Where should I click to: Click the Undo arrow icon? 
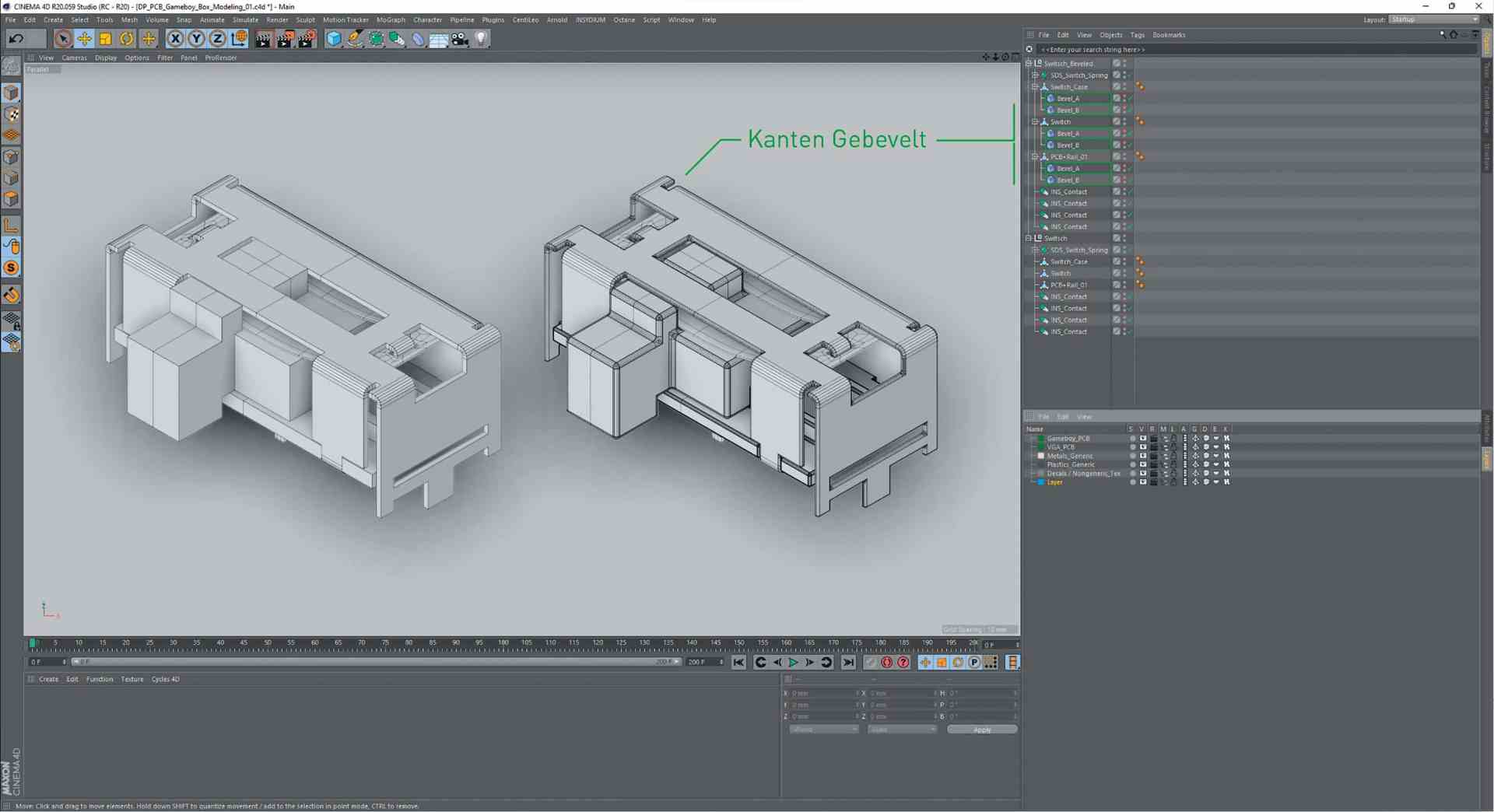click(x=16, y=38)
